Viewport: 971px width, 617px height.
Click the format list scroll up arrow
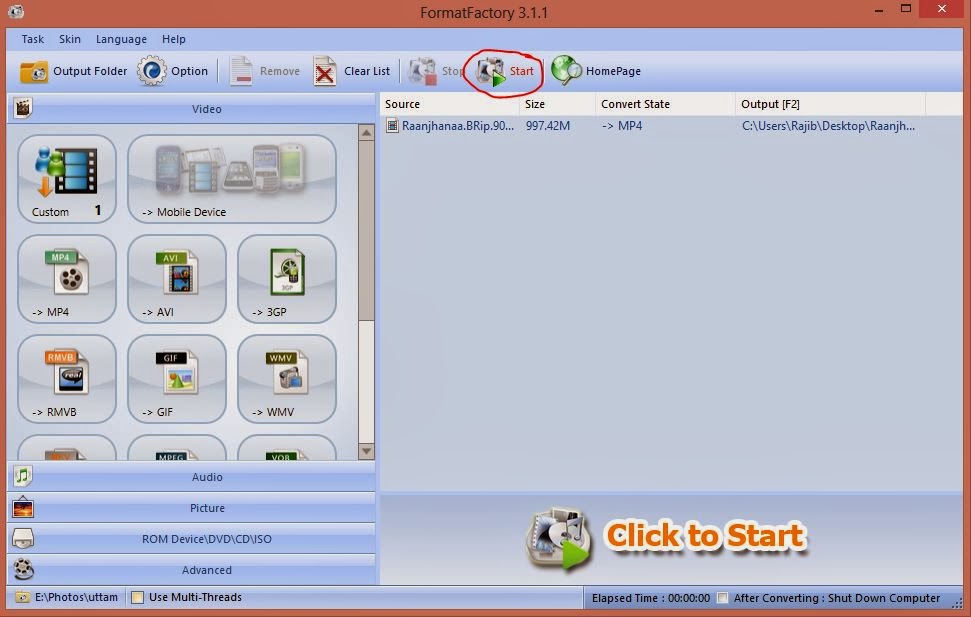[367, 133]
